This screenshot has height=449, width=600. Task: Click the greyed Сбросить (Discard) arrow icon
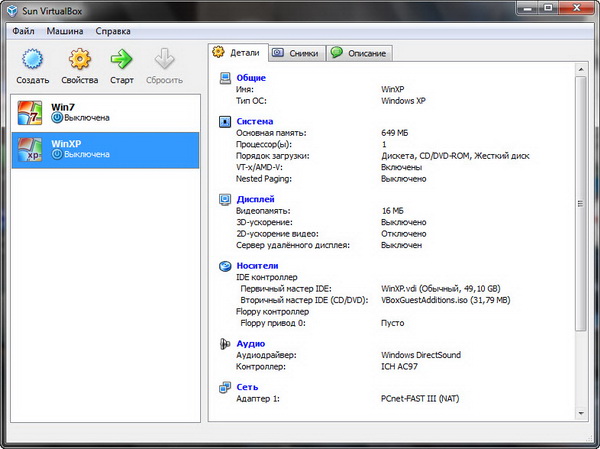(164, 59)
